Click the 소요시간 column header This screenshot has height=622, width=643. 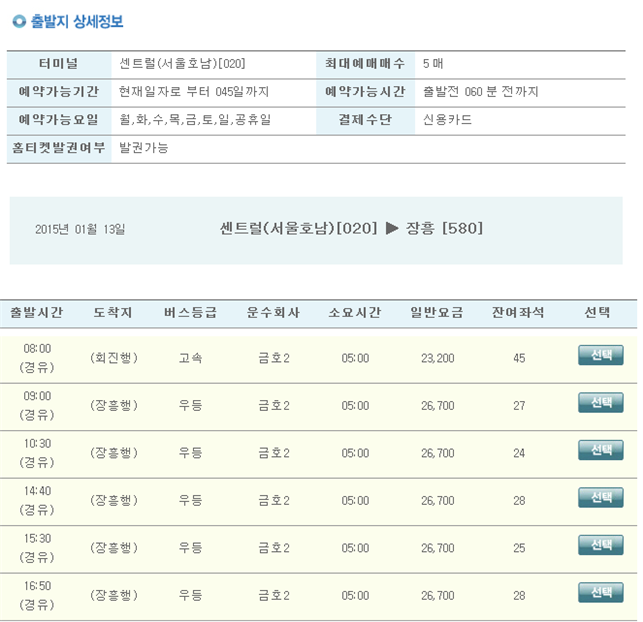(355, 312)
